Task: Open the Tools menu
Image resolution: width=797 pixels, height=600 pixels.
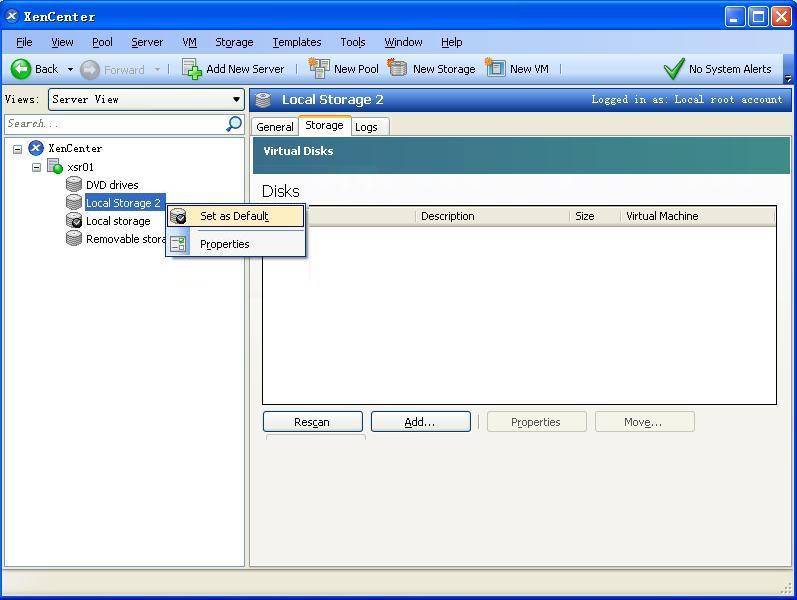Action: pyautogui.click(x=353, y=42)
